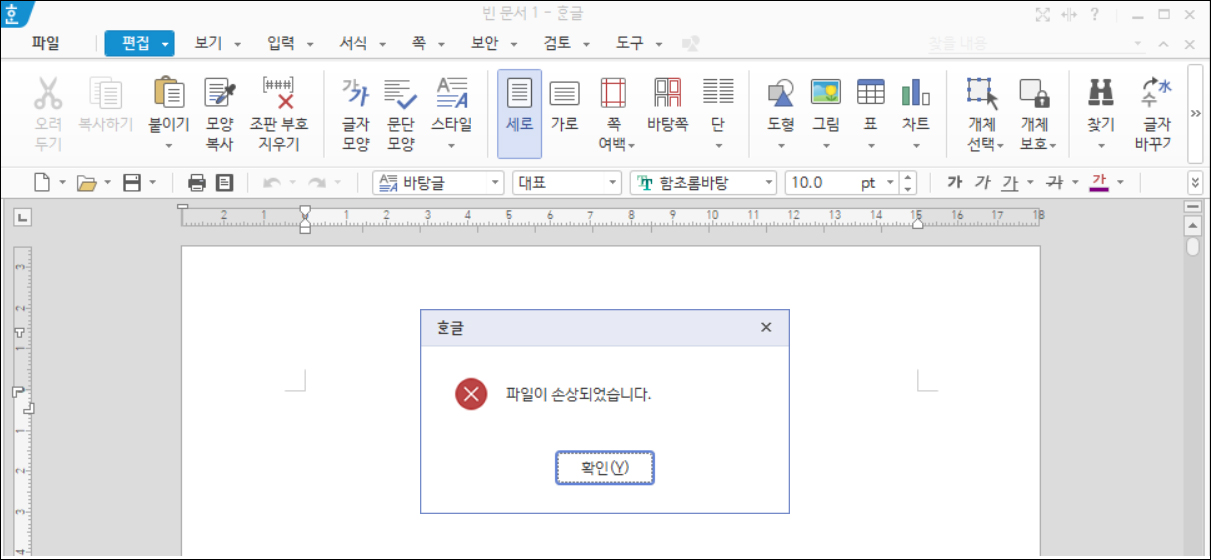Open the 함초롬바탕 font combo box
The height and width of the screenshot is (560, 1211).
(x=703, y=183)
